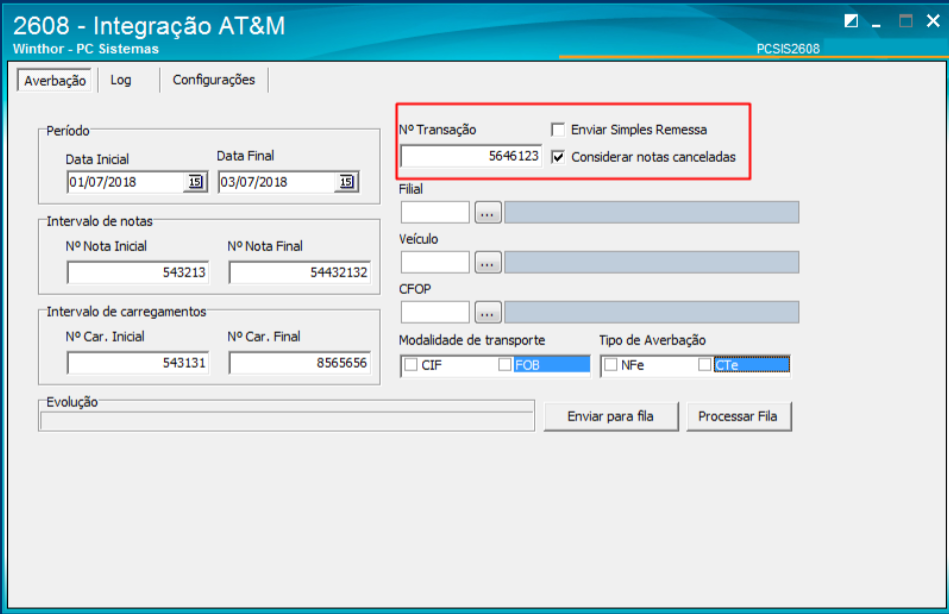Viewport: 949px width, 614px height.
Task: Click the Filial description gray field
Action: point(651,213)
